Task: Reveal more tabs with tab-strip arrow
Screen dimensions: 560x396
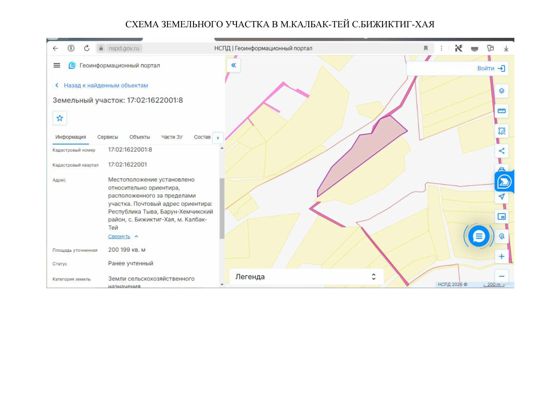Action: (218, 138)
